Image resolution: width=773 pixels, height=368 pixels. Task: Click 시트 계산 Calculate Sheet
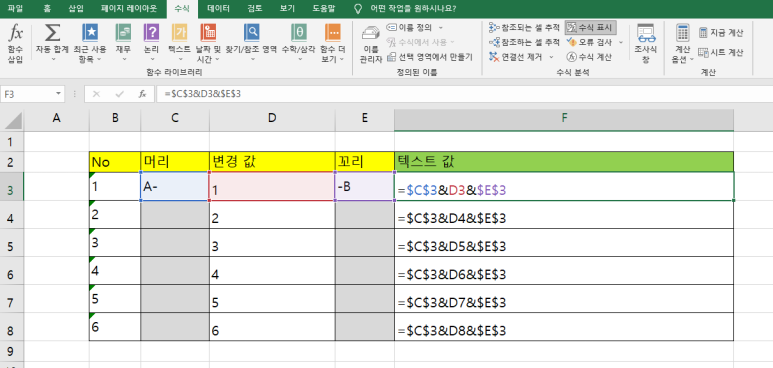click(x=720, y=52)
